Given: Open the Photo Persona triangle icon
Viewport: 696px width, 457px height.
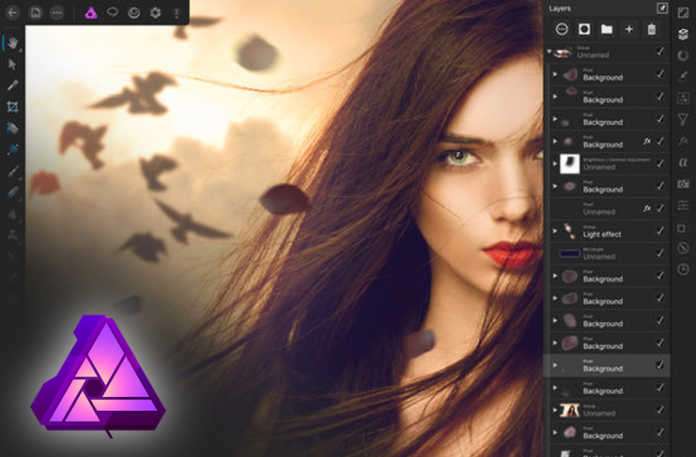Looking at the screenshot, I should (90, 13).
